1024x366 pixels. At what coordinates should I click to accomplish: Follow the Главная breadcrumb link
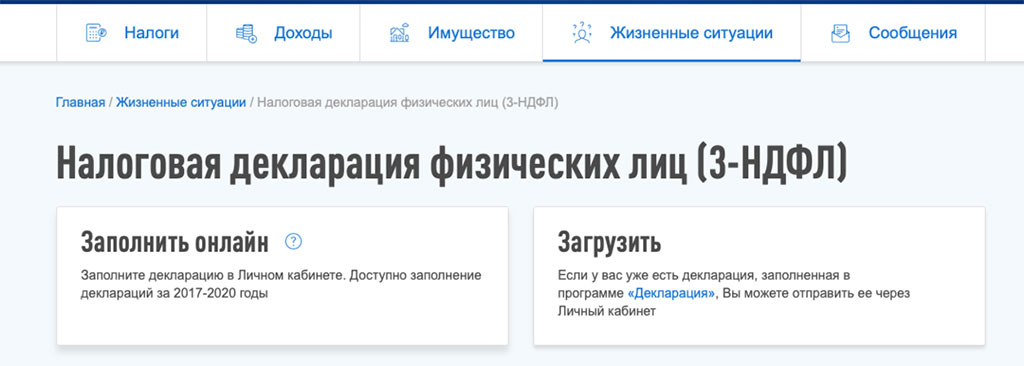click(x=80, y=103)
